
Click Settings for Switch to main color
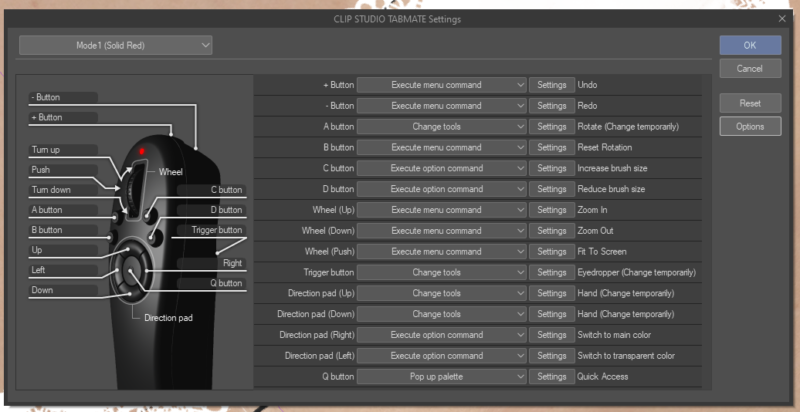tap(552, 335)
